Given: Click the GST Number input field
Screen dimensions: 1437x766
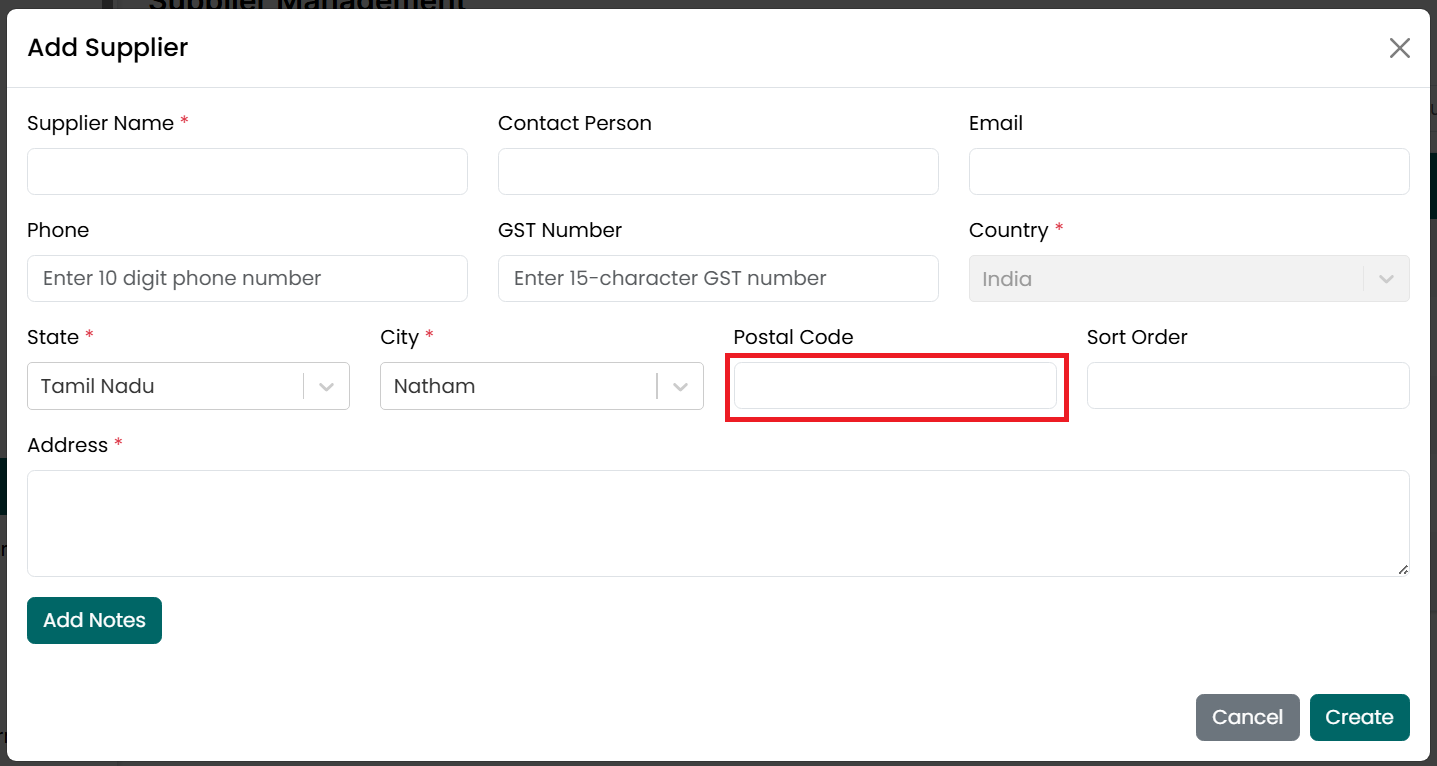Looking at the screenshot, I should click(x=718, y=278).
